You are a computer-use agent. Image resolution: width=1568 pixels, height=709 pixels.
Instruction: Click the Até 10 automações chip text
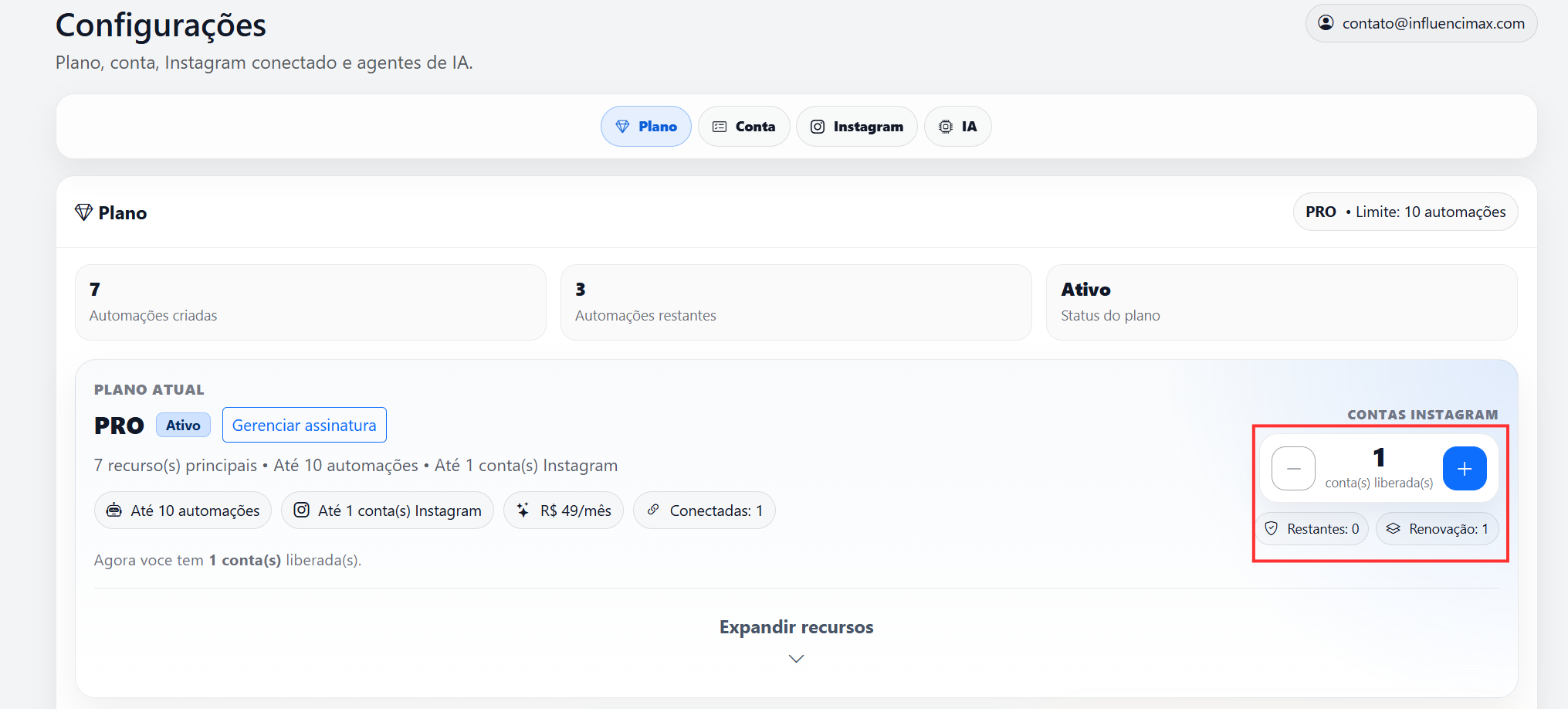tap(195, 511)
